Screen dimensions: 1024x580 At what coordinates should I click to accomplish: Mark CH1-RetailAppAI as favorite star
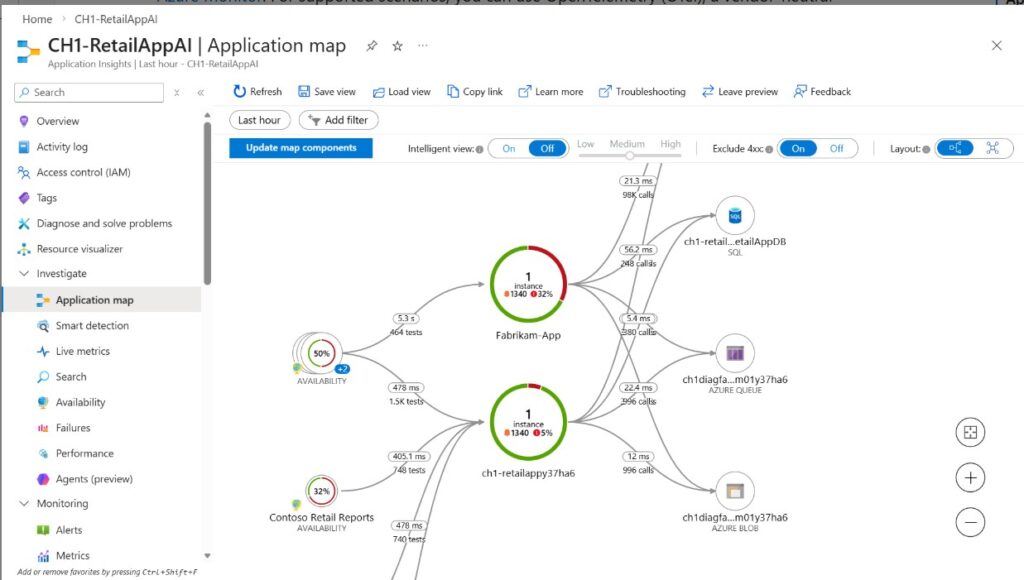(397, 46)
